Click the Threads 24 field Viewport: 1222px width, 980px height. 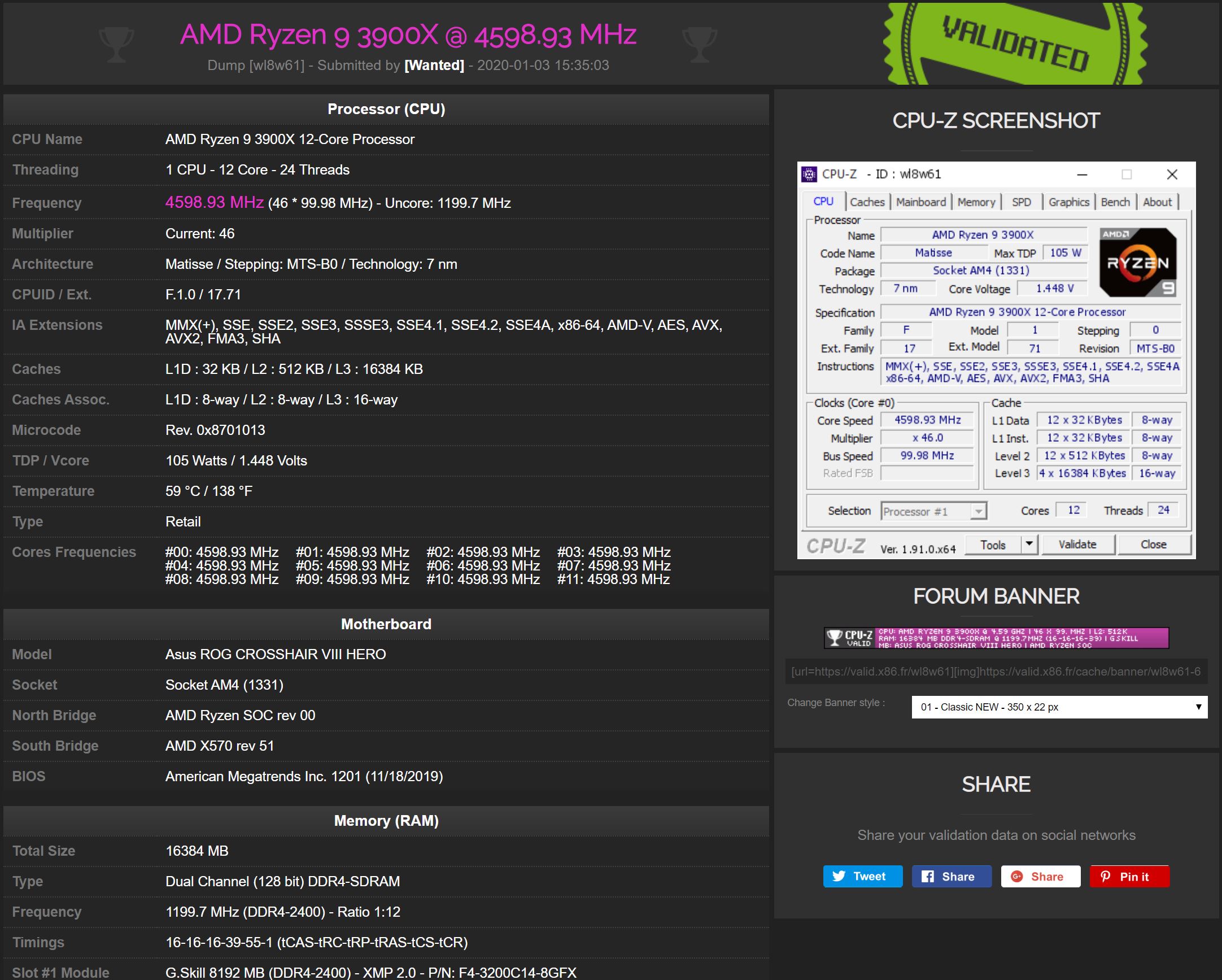(1163, 510)
